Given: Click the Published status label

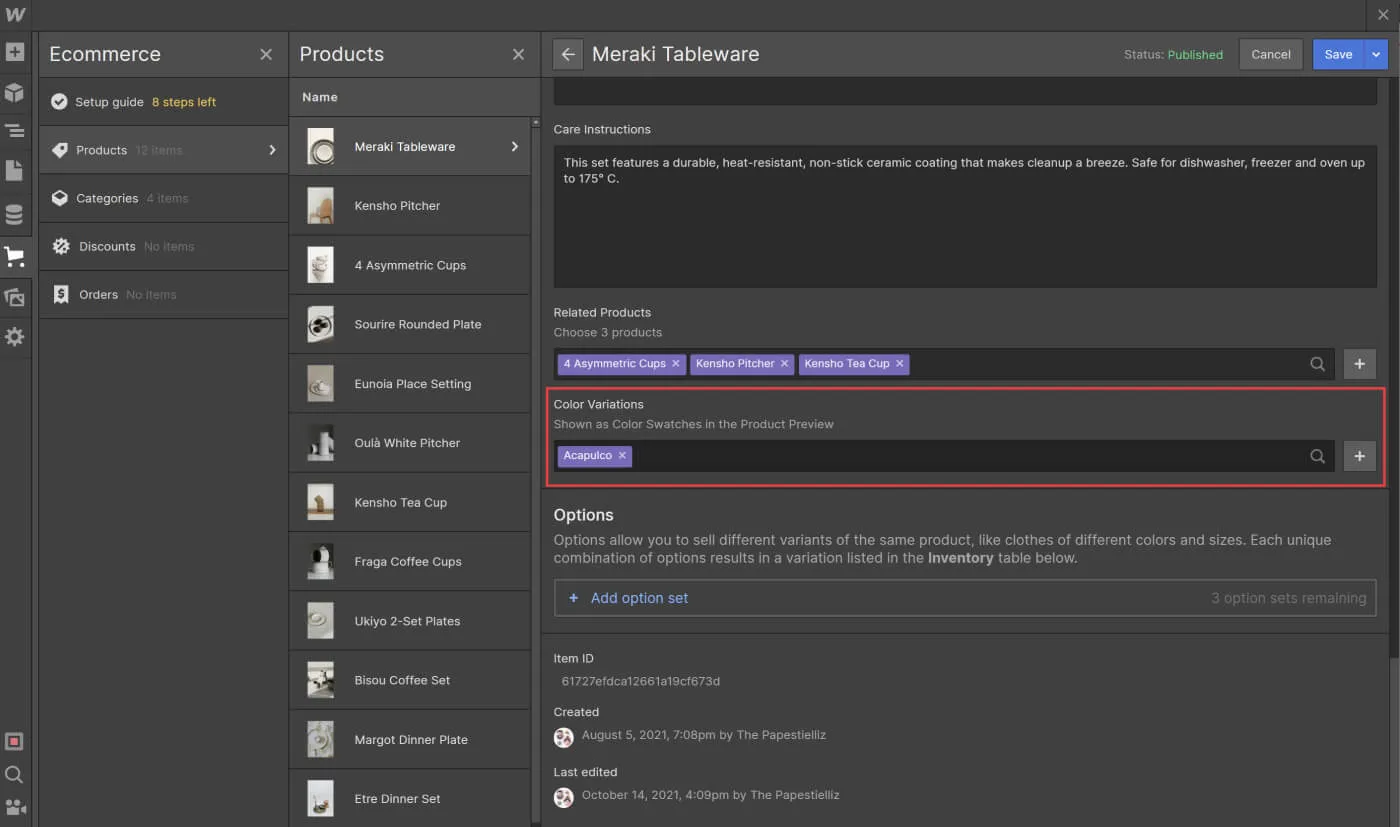Looking at the screenshot, I should 1195,55.
